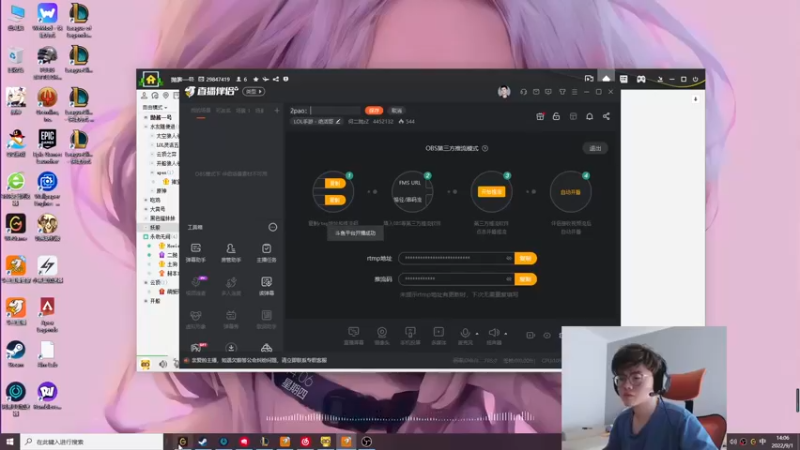Image resolution: width=800 pixels, height=450 pixels.
Task: Collapse the toolbox panel with minus circle
Action: (x=273, y=227)
